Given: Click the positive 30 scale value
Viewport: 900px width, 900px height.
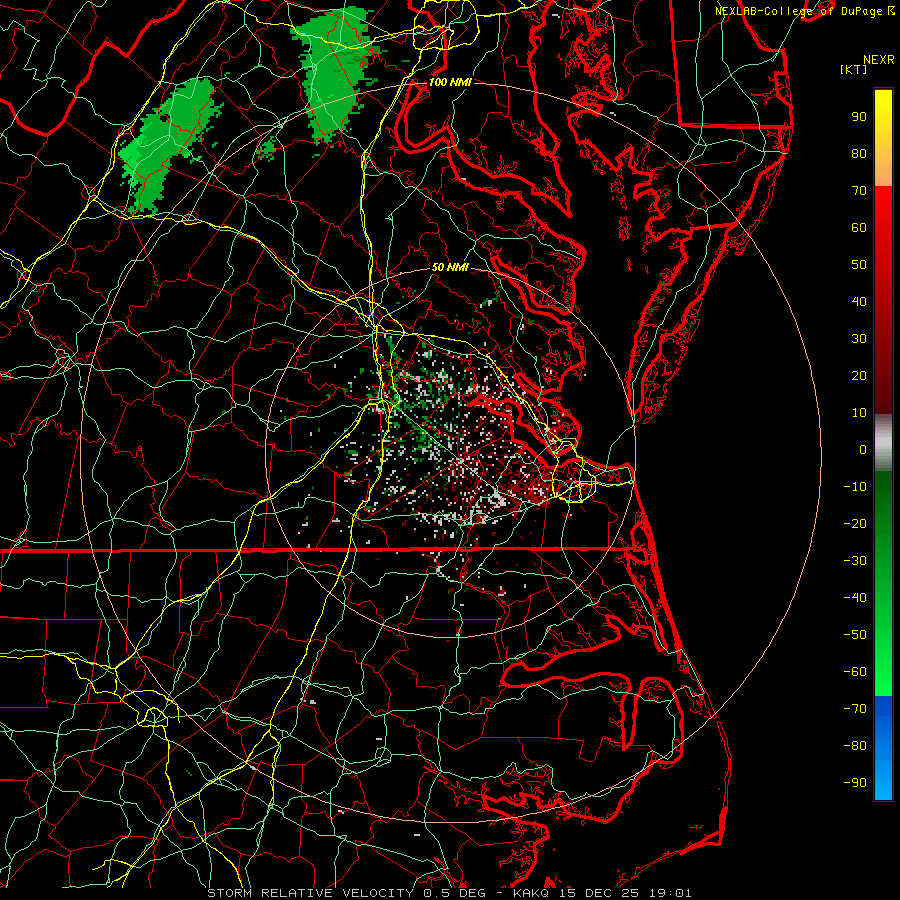Looking at the screenshot, I should tap(859, 339).
